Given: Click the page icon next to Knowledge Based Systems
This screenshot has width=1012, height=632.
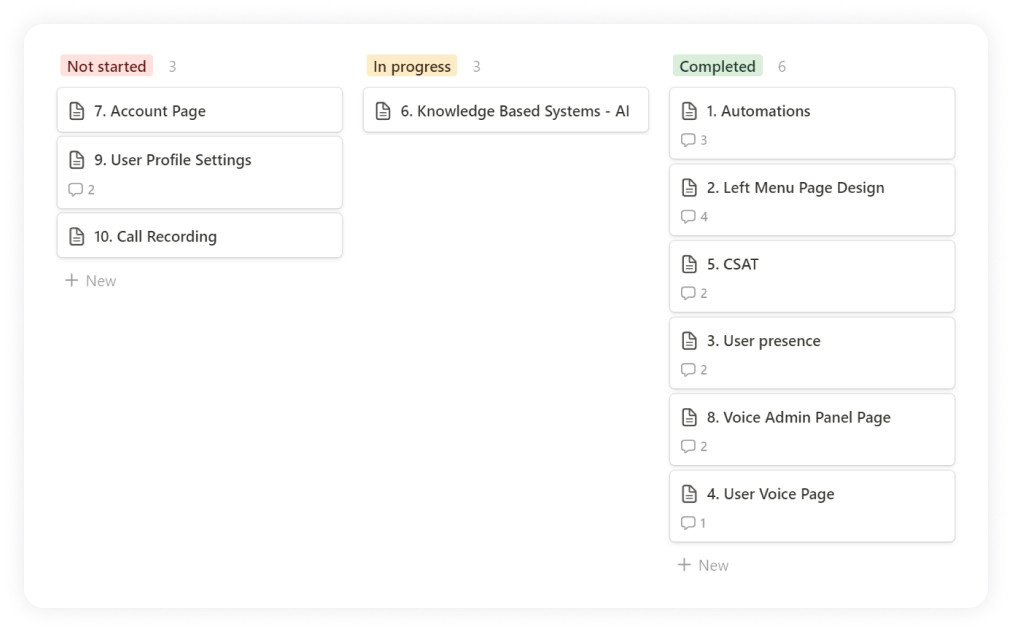Looking at the screenshot, I should [383, 111].
